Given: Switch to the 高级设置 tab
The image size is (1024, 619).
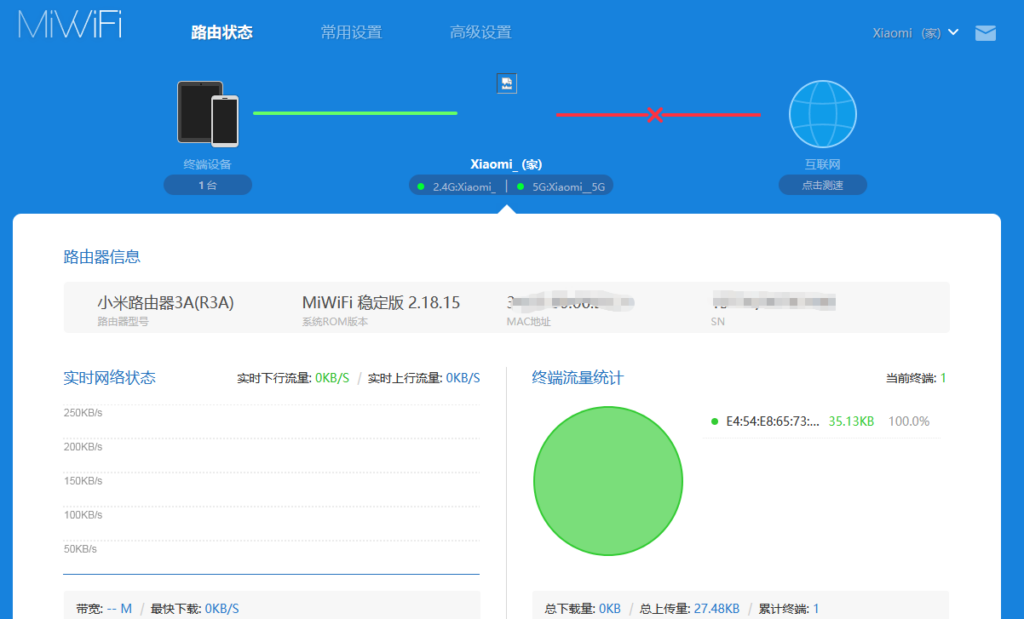Looking at the screenshot, I should 480,32.
